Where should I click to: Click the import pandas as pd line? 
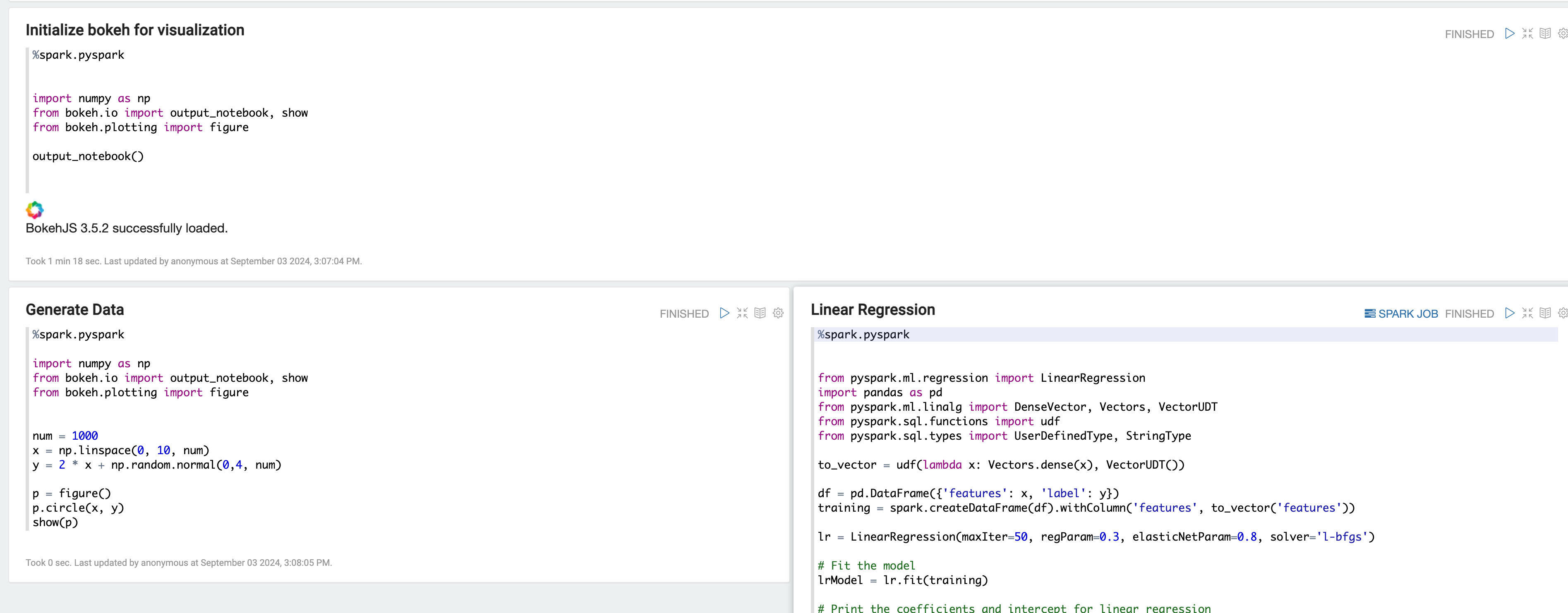pos(880,393)
